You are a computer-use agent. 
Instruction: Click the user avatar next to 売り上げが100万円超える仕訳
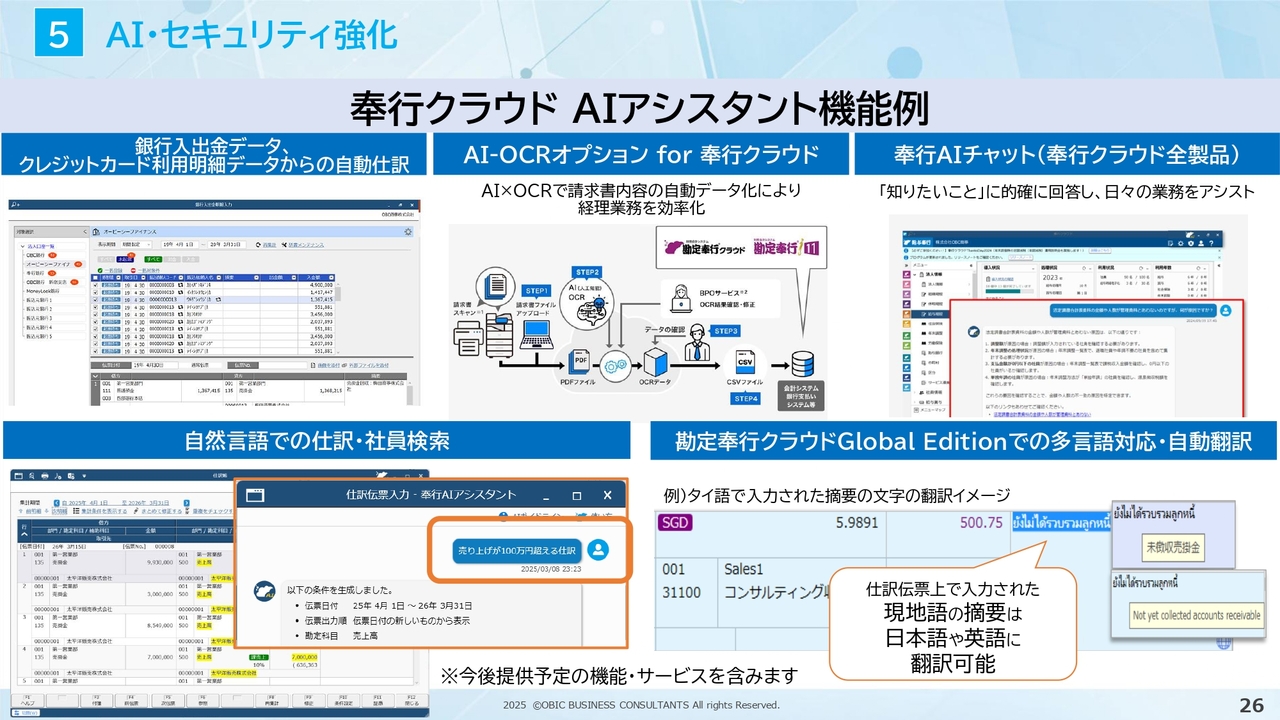point(598,549)
